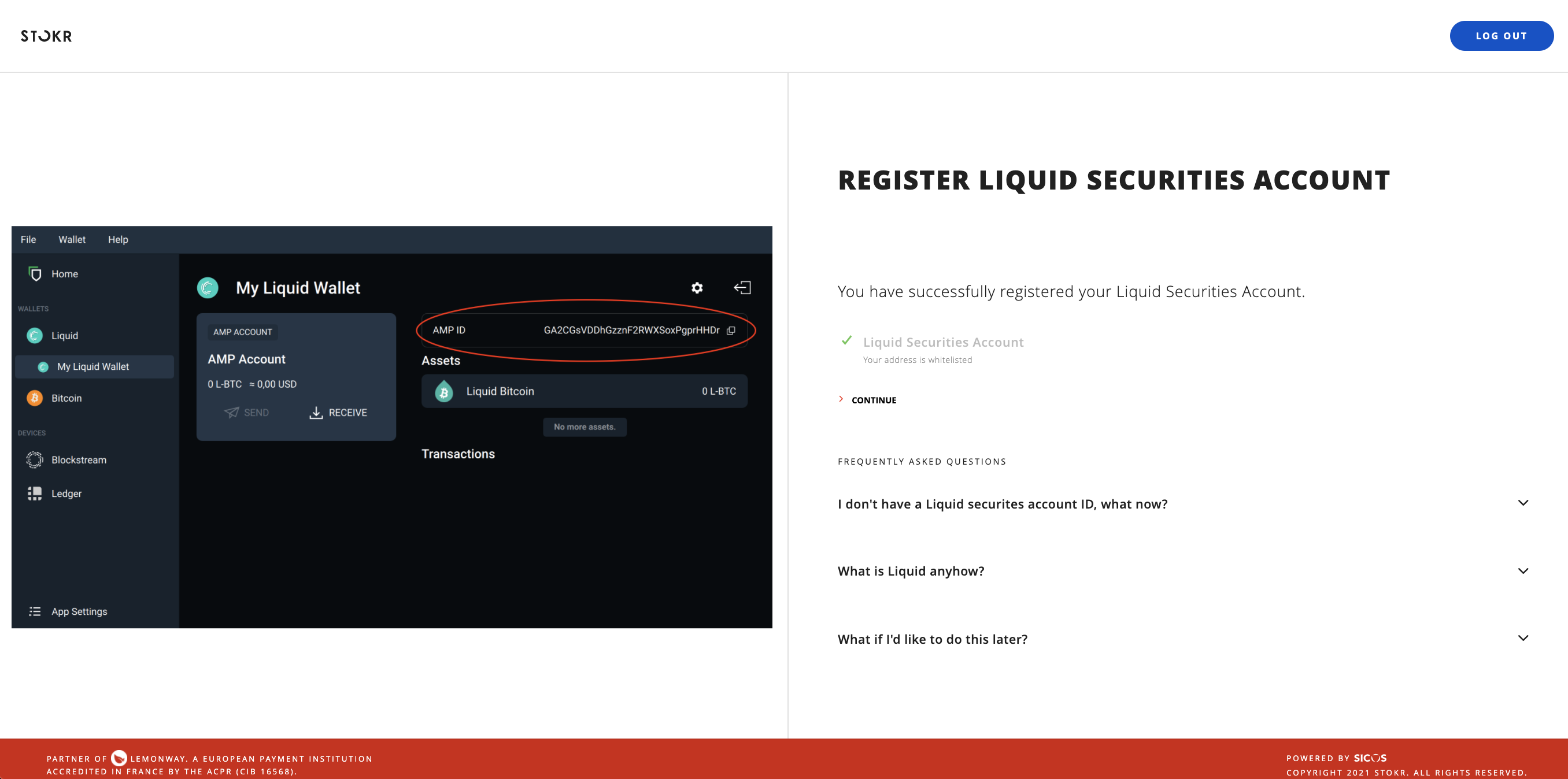Screen dimensions: 1568x779
Task: Select the Liquid wallet icon in sidebar
Action: 35,335
